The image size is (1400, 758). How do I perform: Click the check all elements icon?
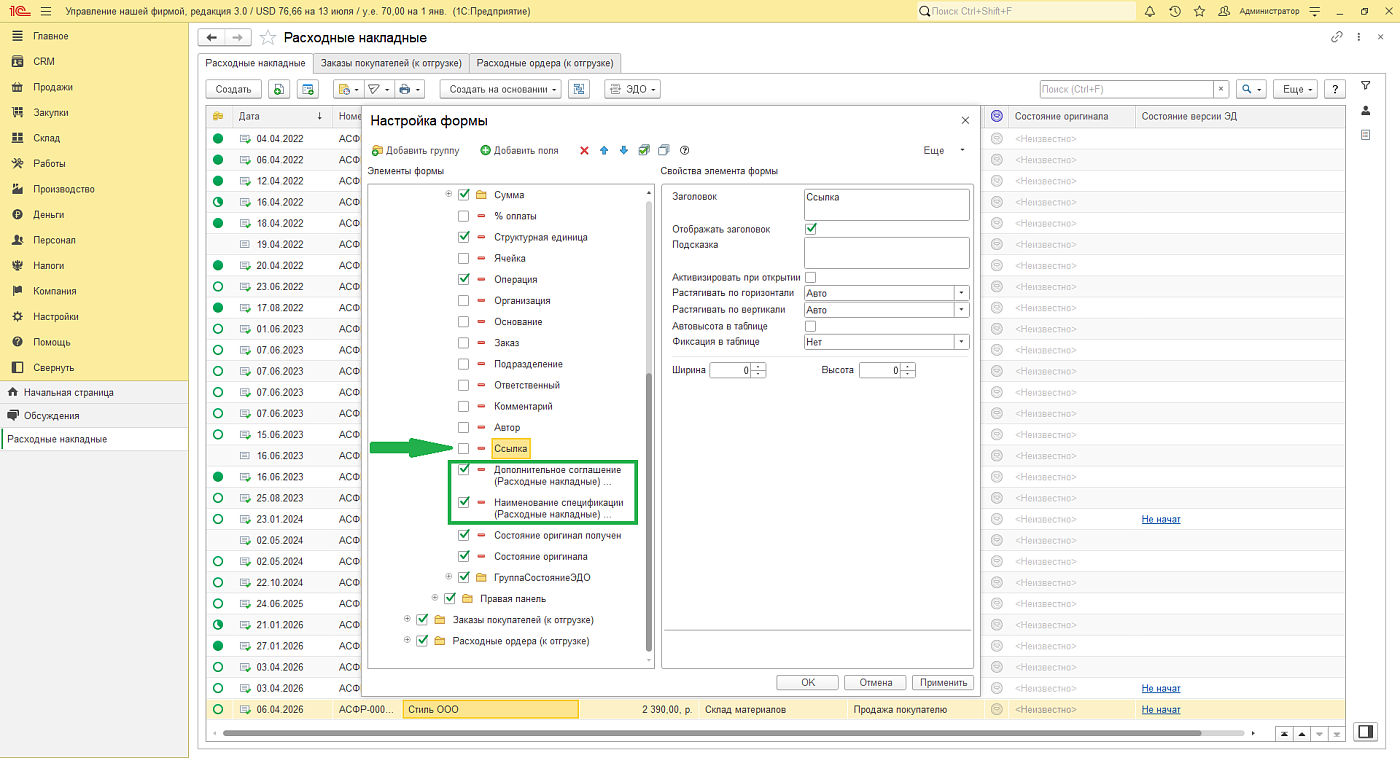[644, 151]
